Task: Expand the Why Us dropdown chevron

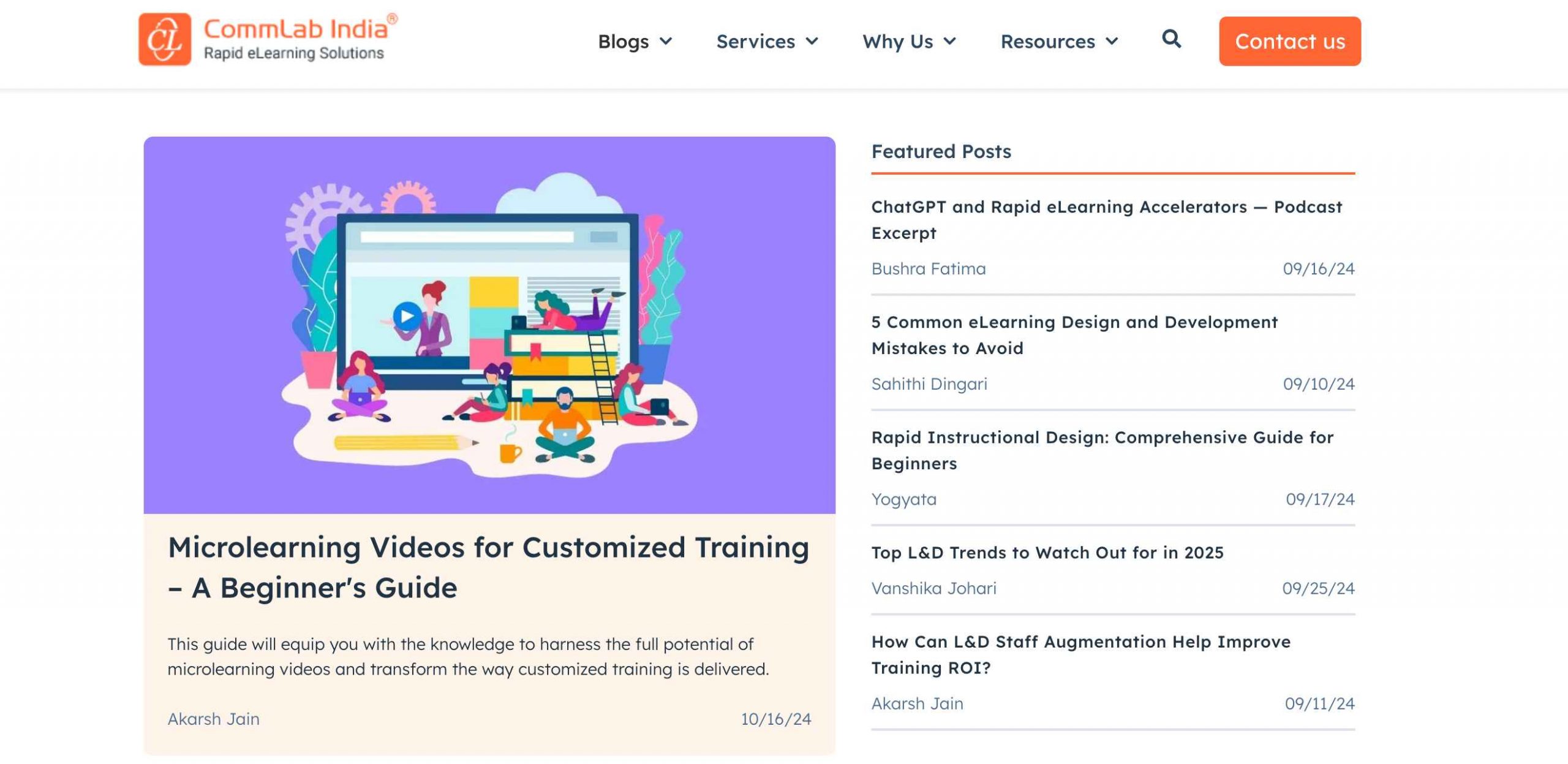Action: pyautogui.click(x=949, y=41)
